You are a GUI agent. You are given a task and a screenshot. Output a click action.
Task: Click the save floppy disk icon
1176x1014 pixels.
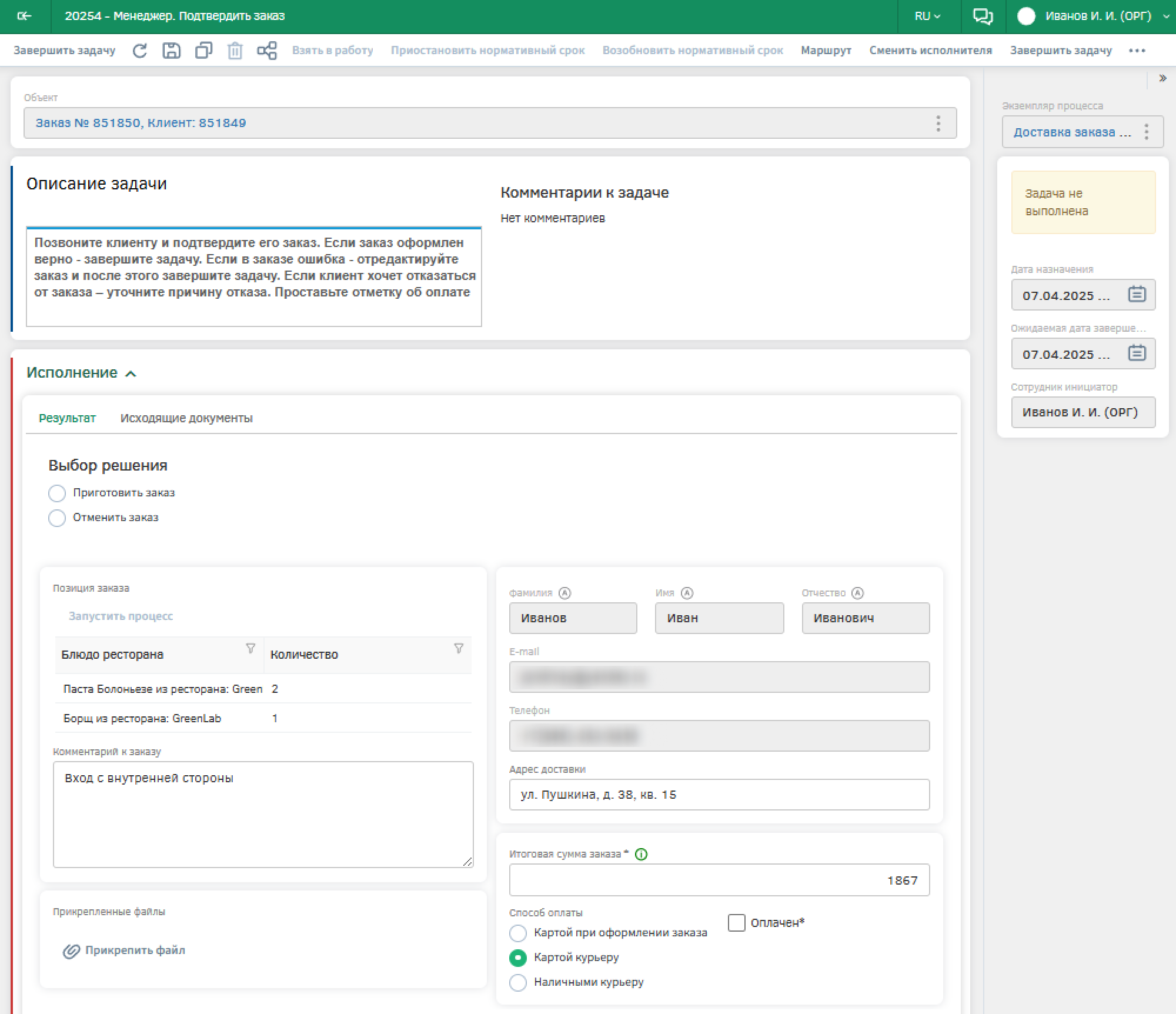[x=171, y=51]
